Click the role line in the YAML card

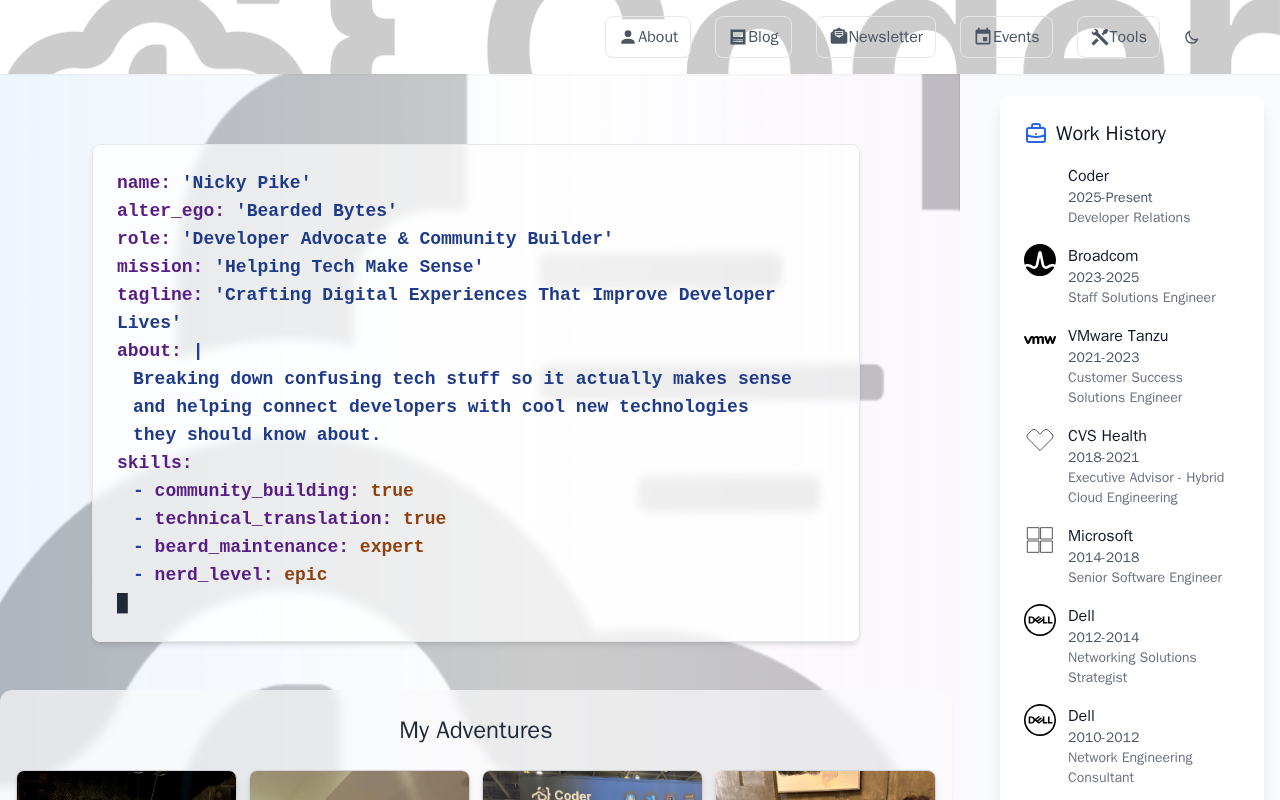coord(365,239)
